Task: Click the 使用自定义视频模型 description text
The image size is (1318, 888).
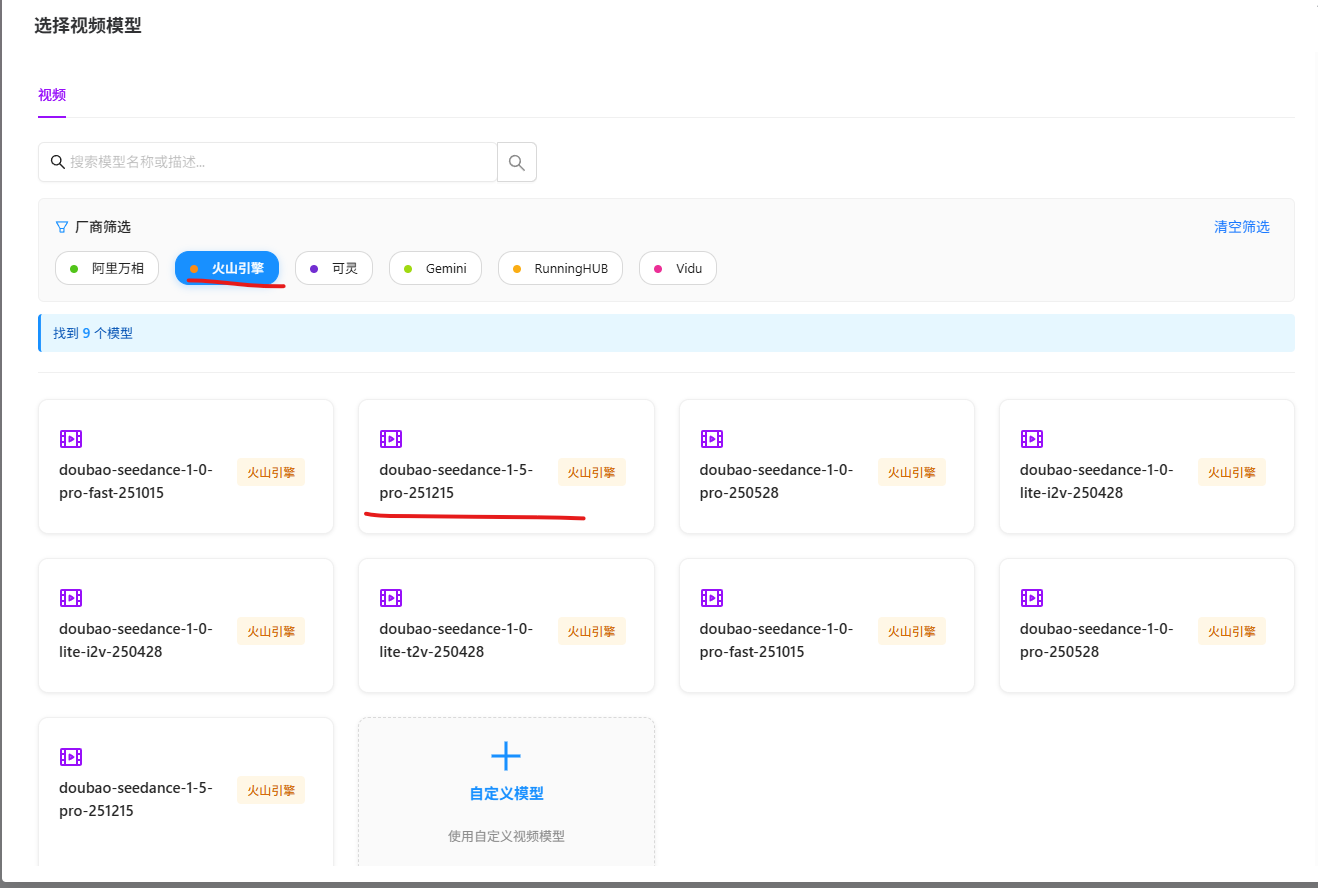Action: 506,836
